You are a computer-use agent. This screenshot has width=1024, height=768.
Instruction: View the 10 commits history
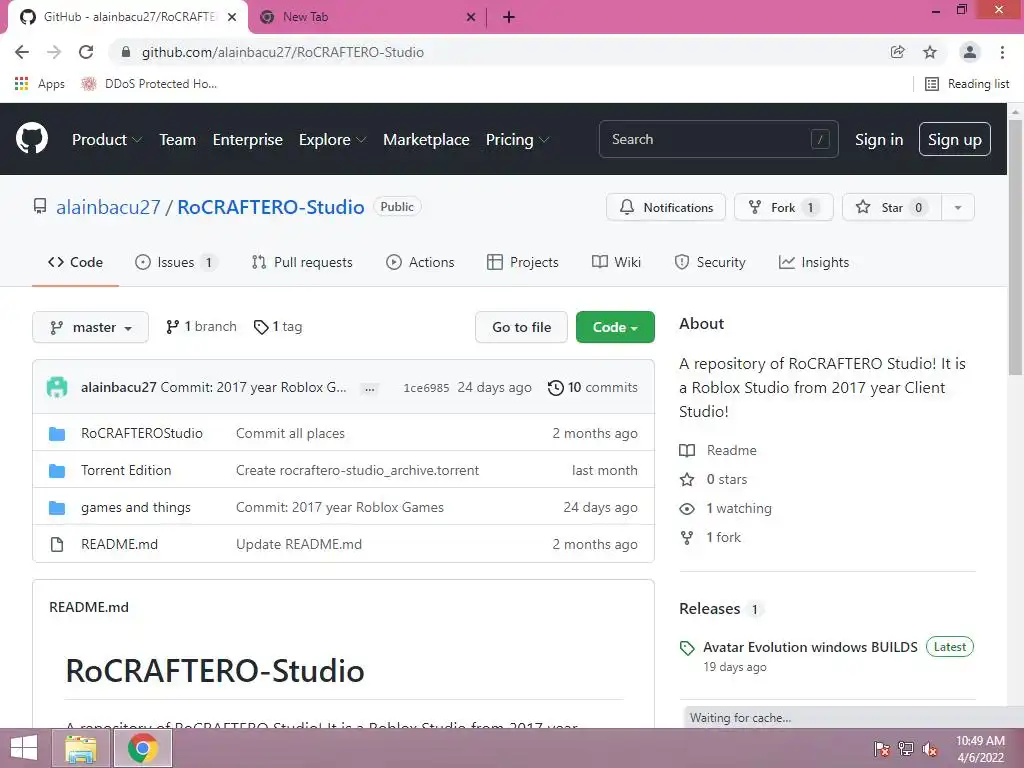coord(593,387)
